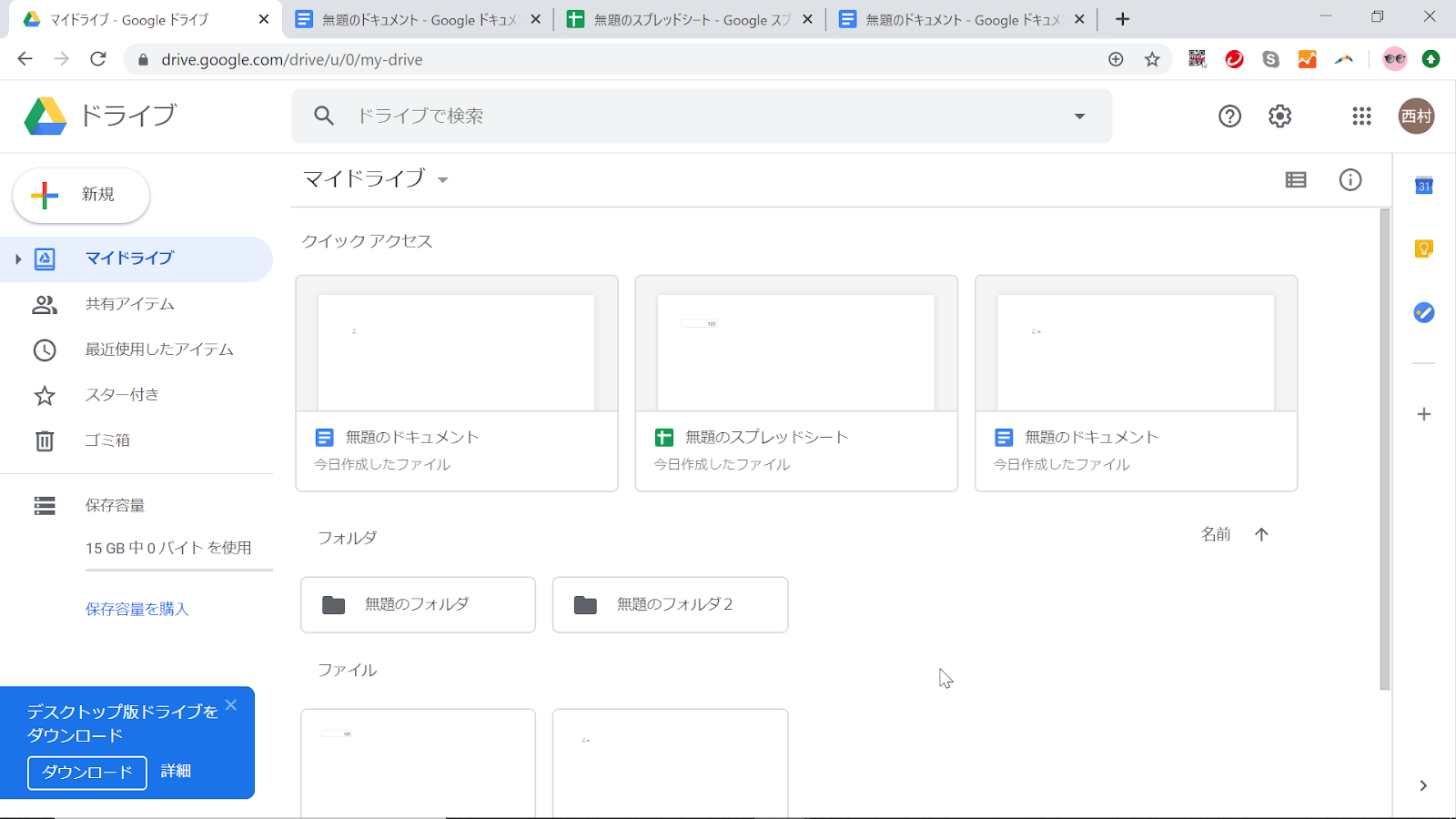Click the ダウンロード button

(x=87, y=773)
